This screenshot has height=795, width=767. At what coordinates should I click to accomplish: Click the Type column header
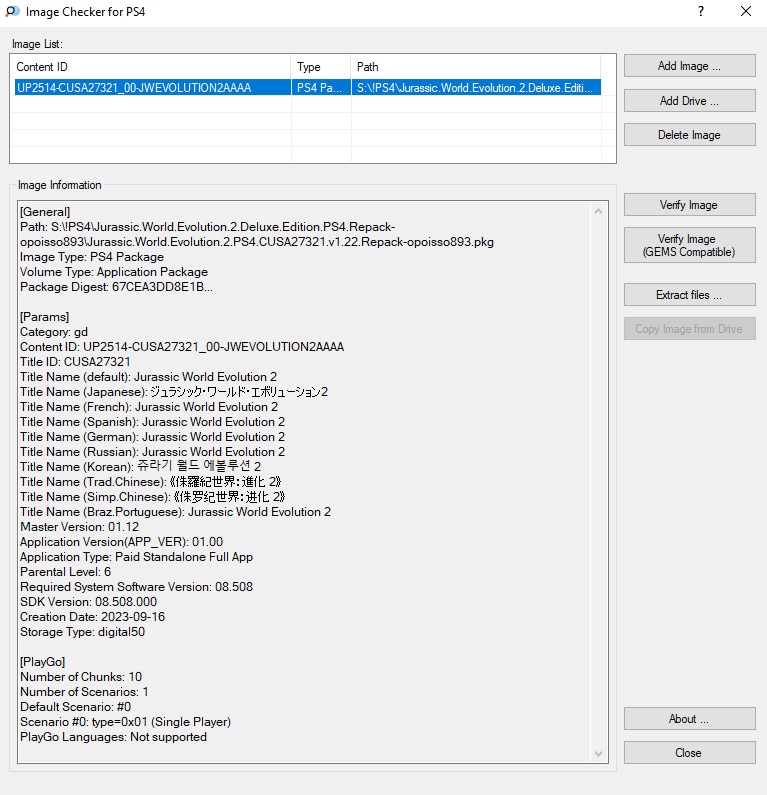point(321,67)
